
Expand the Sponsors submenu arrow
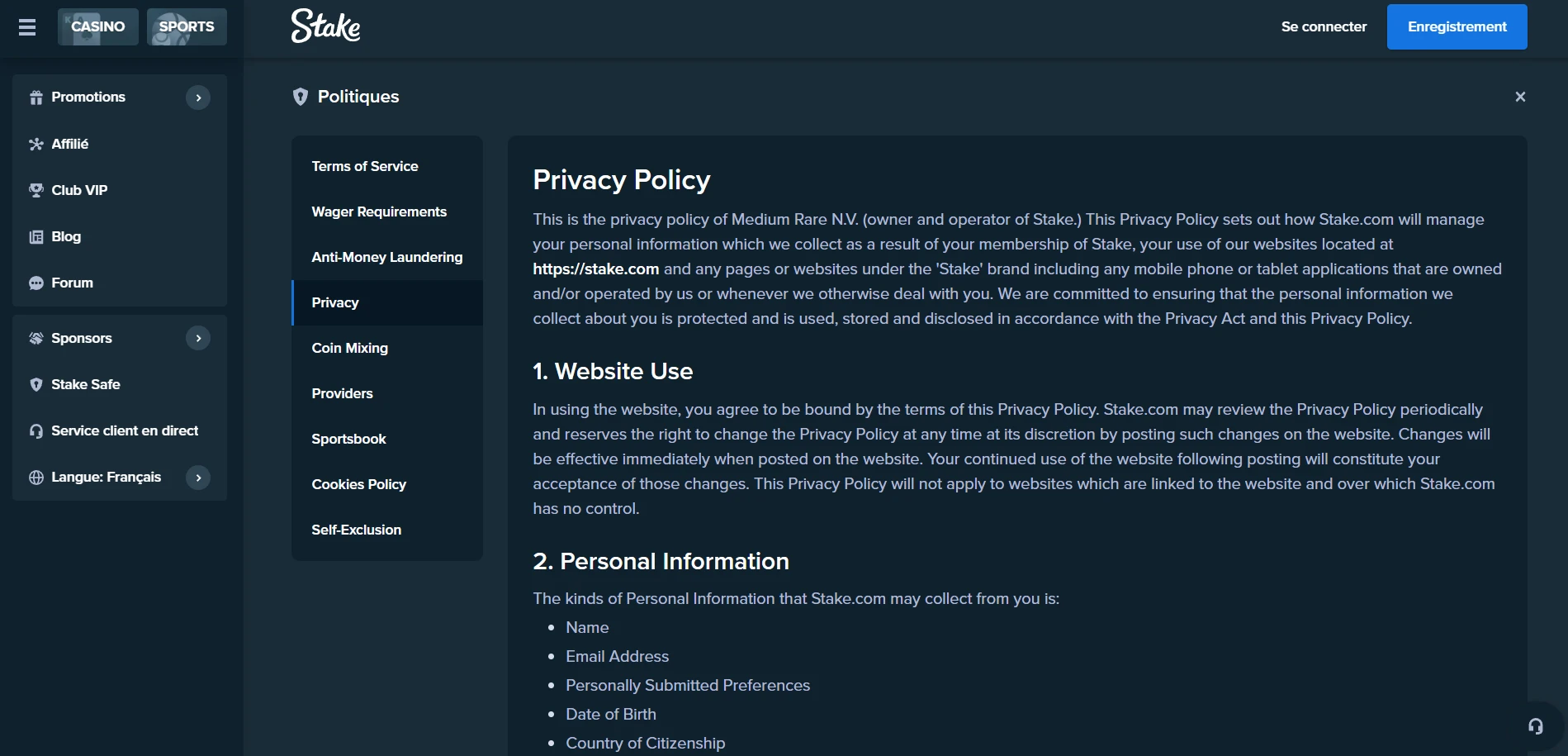tap(198, 338)
